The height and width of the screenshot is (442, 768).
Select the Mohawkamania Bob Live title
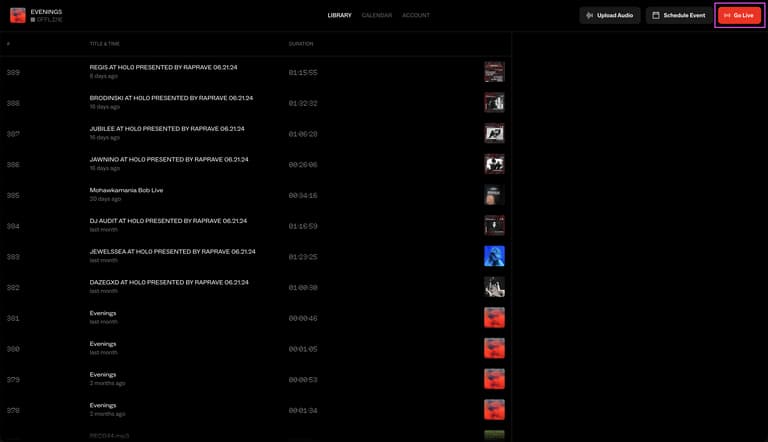point(126,190)
